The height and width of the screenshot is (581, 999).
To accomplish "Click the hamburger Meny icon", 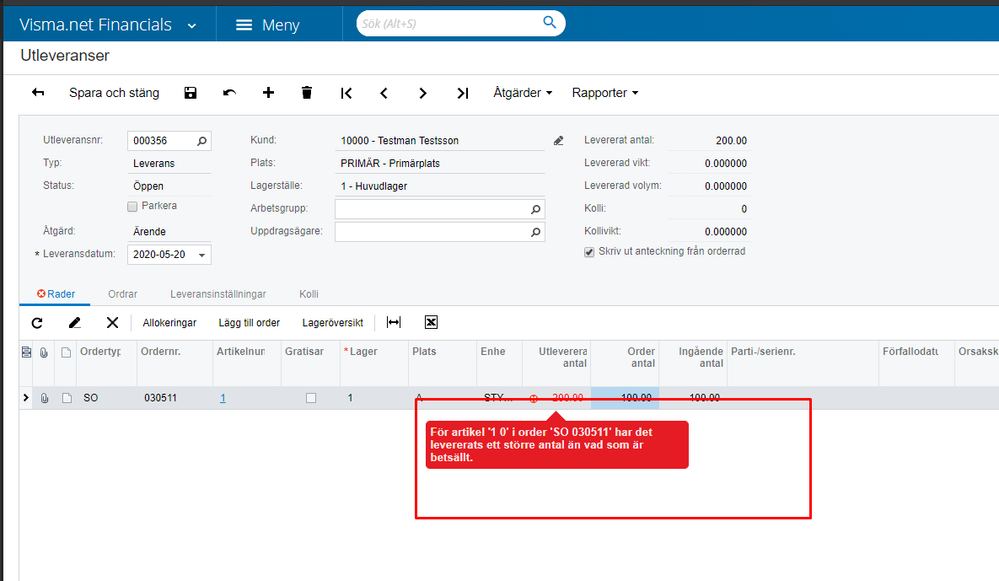I will [244, 25].
